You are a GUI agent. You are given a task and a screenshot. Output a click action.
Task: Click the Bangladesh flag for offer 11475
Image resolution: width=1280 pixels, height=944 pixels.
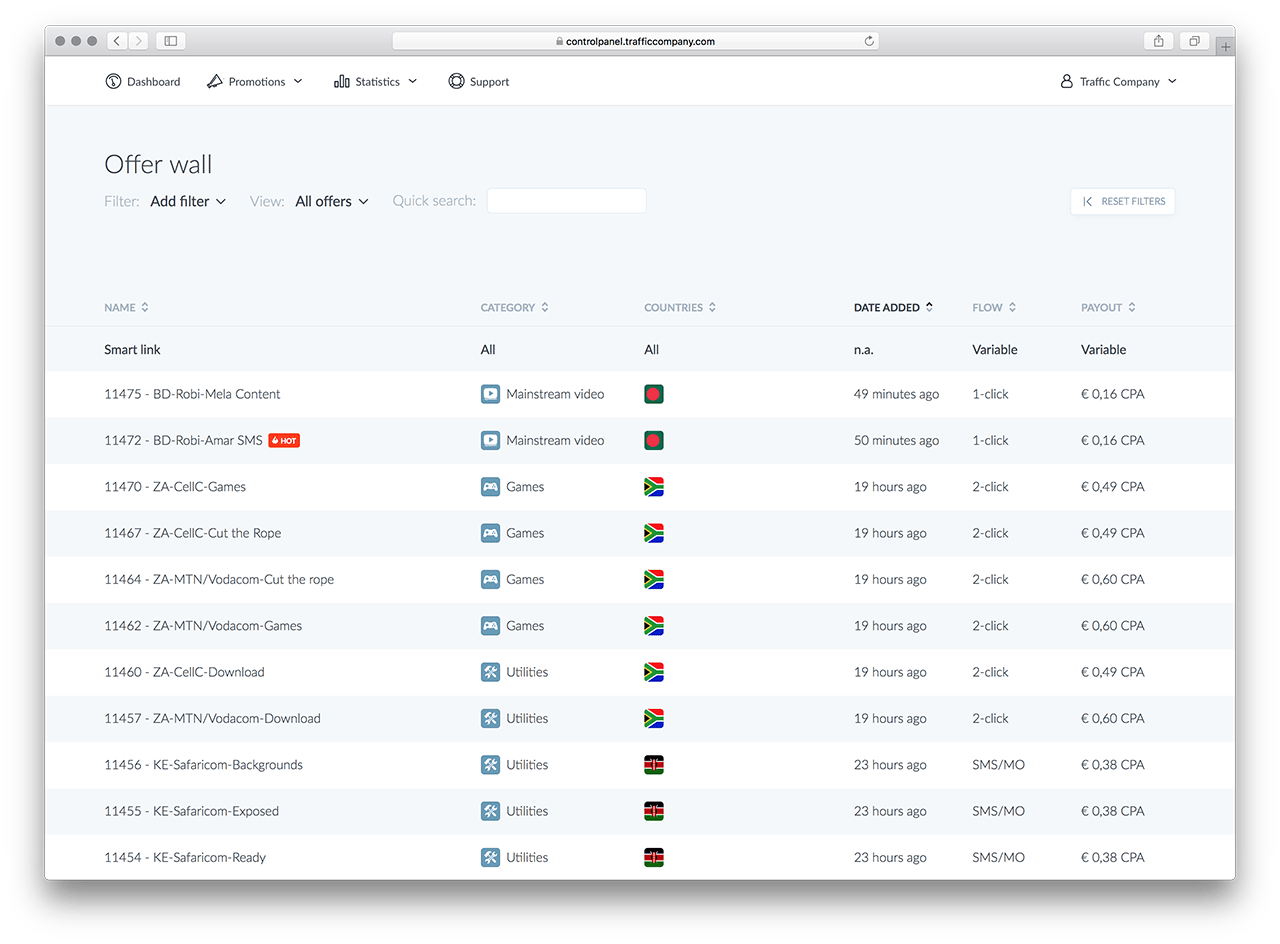(654, 394)
